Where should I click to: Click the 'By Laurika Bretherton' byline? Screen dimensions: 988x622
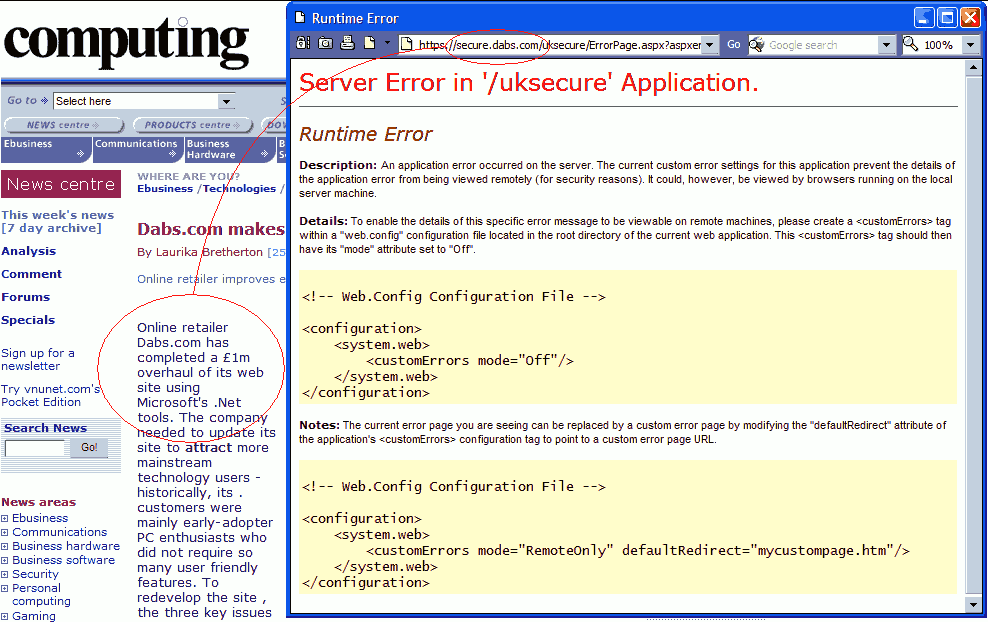tap(200, 252)
